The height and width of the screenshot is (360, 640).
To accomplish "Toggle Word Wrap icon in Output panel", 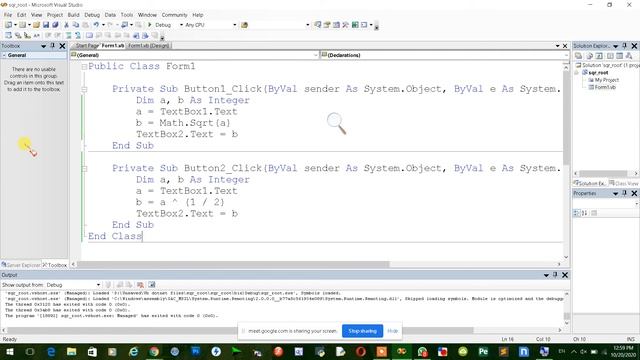I will 151,285.
